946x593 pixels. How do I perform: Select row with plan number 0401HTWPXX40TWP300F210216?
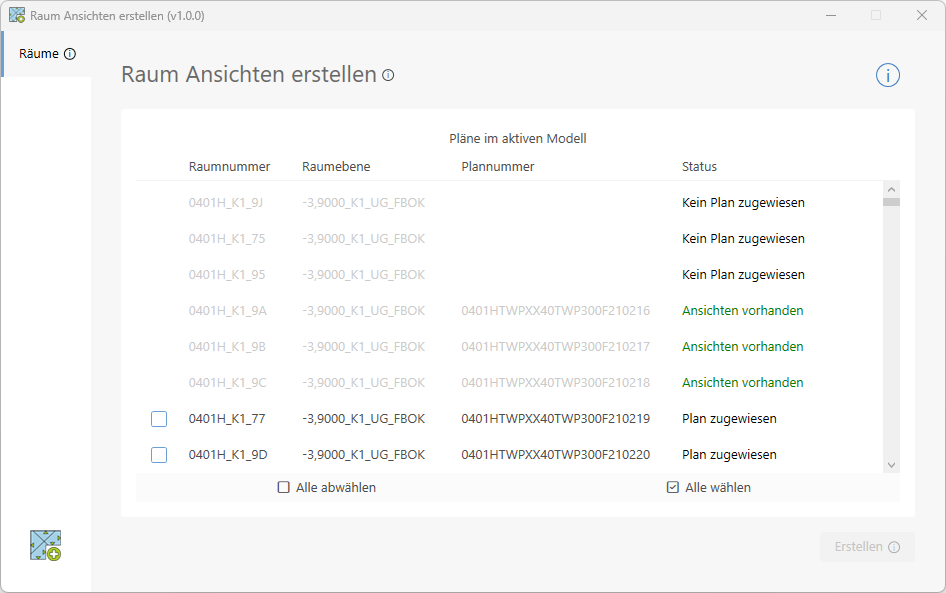coord(555,311)
